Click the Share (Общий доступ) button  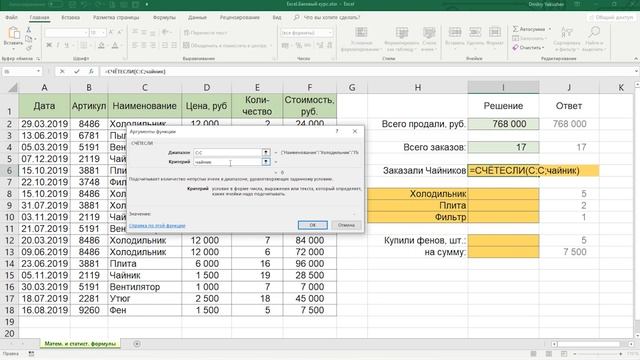click(611, 18)
